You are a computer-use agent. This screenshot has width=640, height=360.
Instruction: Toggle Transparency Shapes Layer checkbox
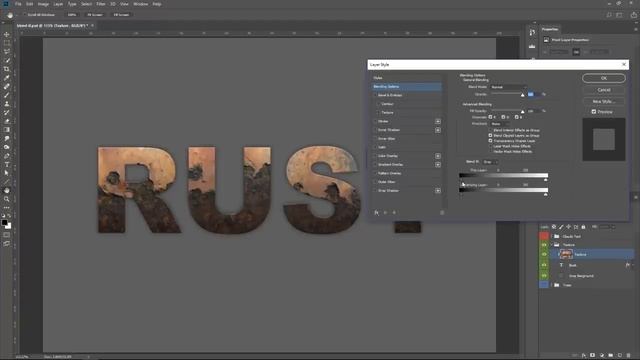tap(490, 140)
